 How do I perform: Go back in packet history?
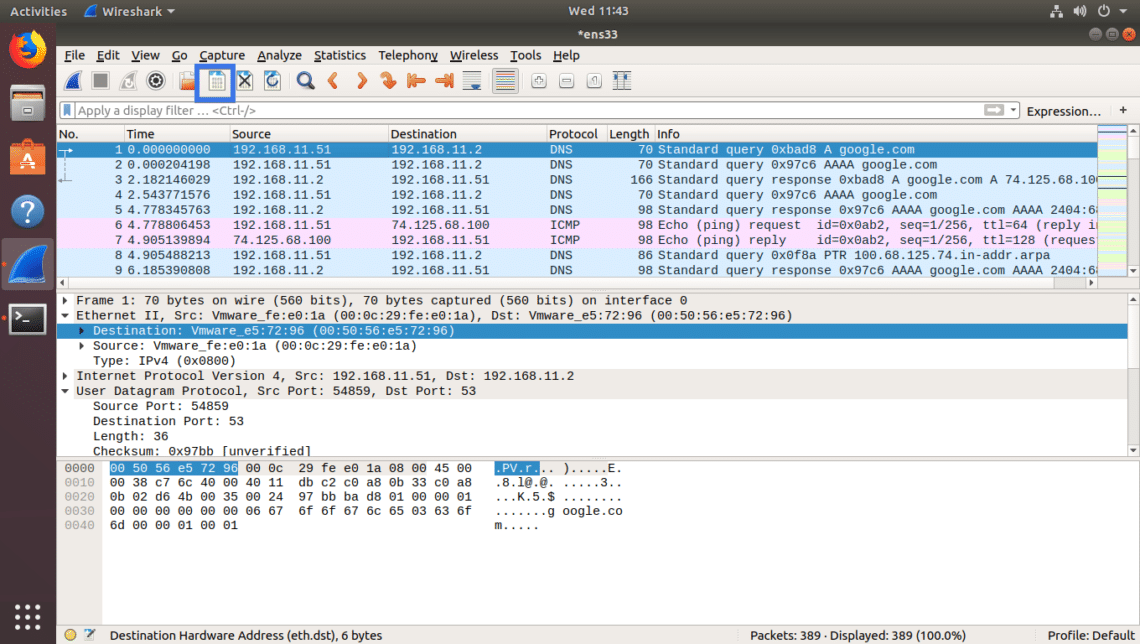[x=333, y=81]
